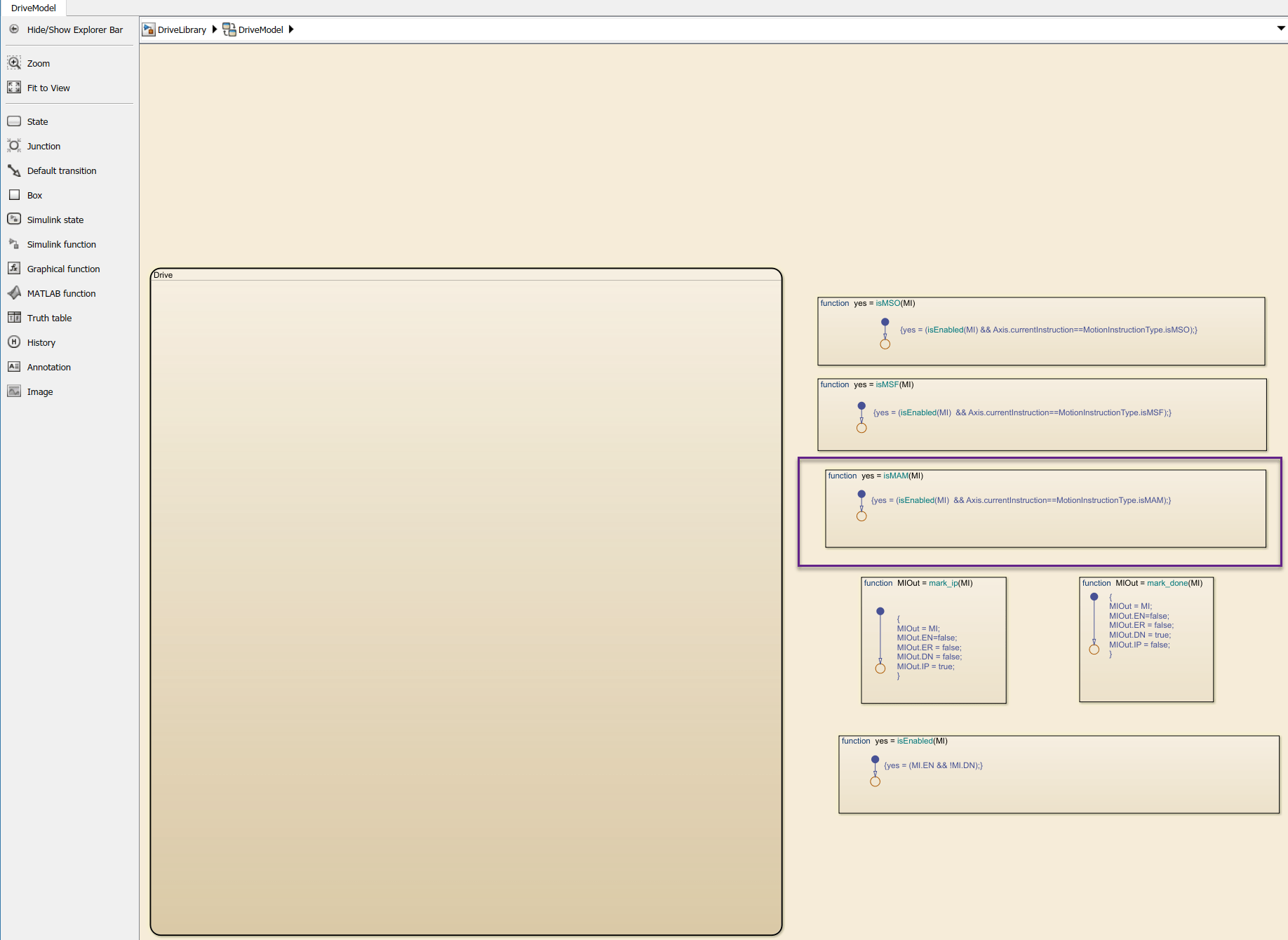
Task: Select the terminal junction in mark_ip function
Action: coord(880,669)
